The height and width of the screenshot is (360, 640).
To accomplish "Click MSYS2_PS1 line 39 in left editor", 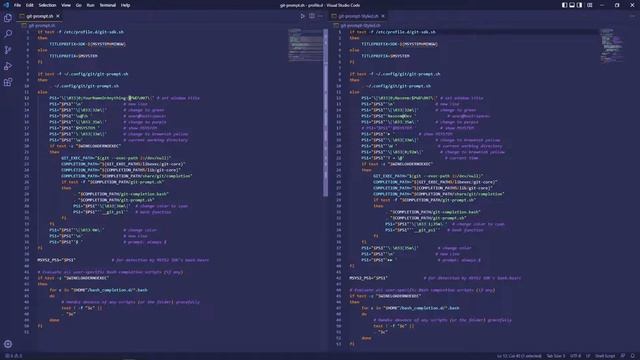I will point(123,260).
